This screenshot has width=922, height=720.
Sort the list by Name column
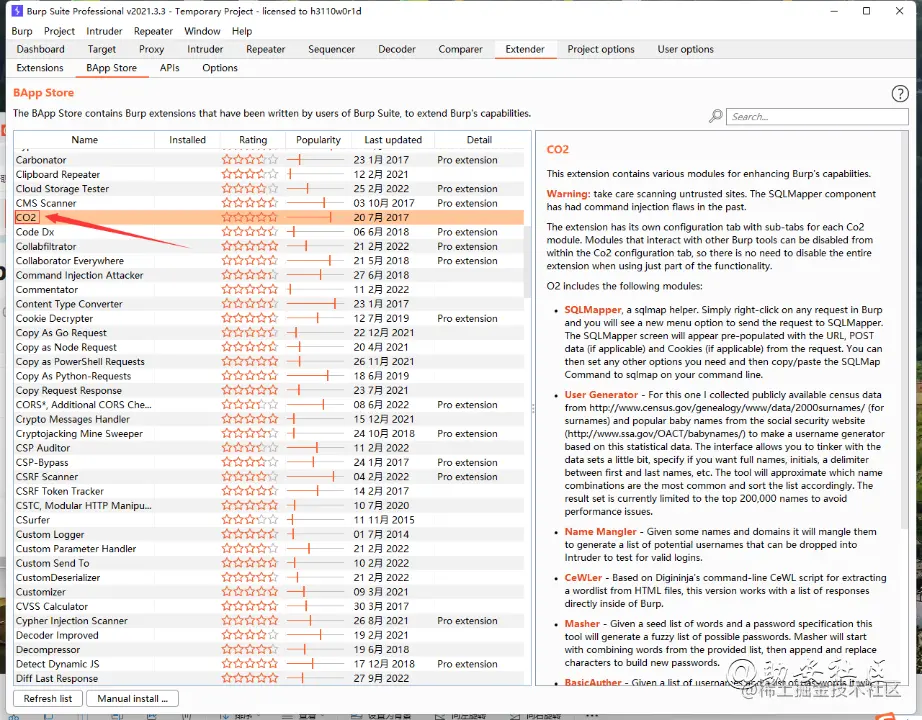pyautogui.click(x=85, y=140)
